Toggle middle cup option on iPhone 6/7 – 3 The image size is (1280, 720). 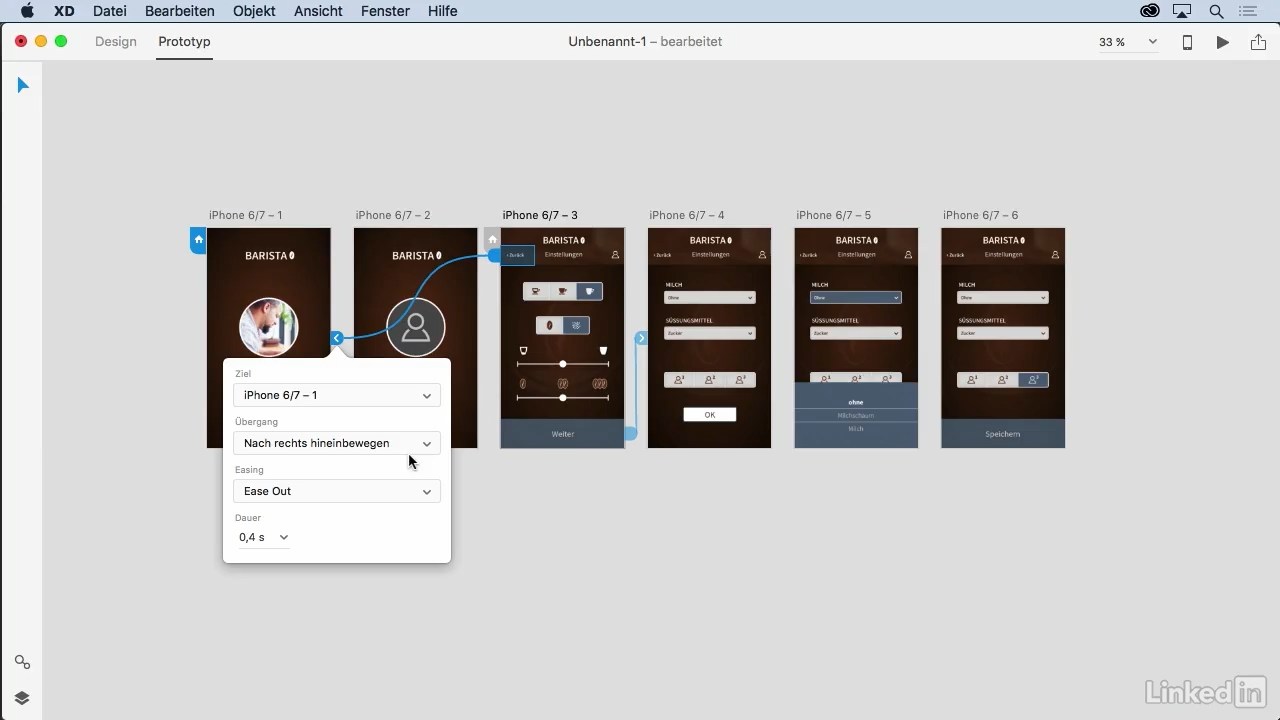click(x=563, y=292)
